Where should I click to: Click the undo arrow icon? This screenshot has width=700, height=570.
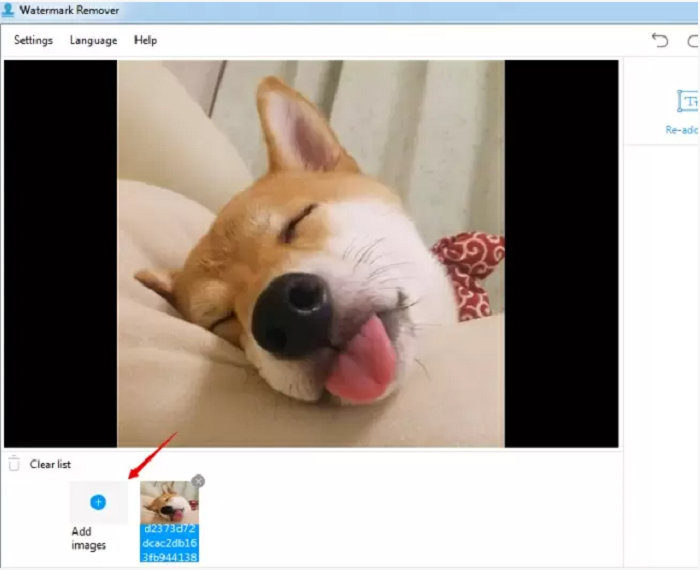pos(660,41)
